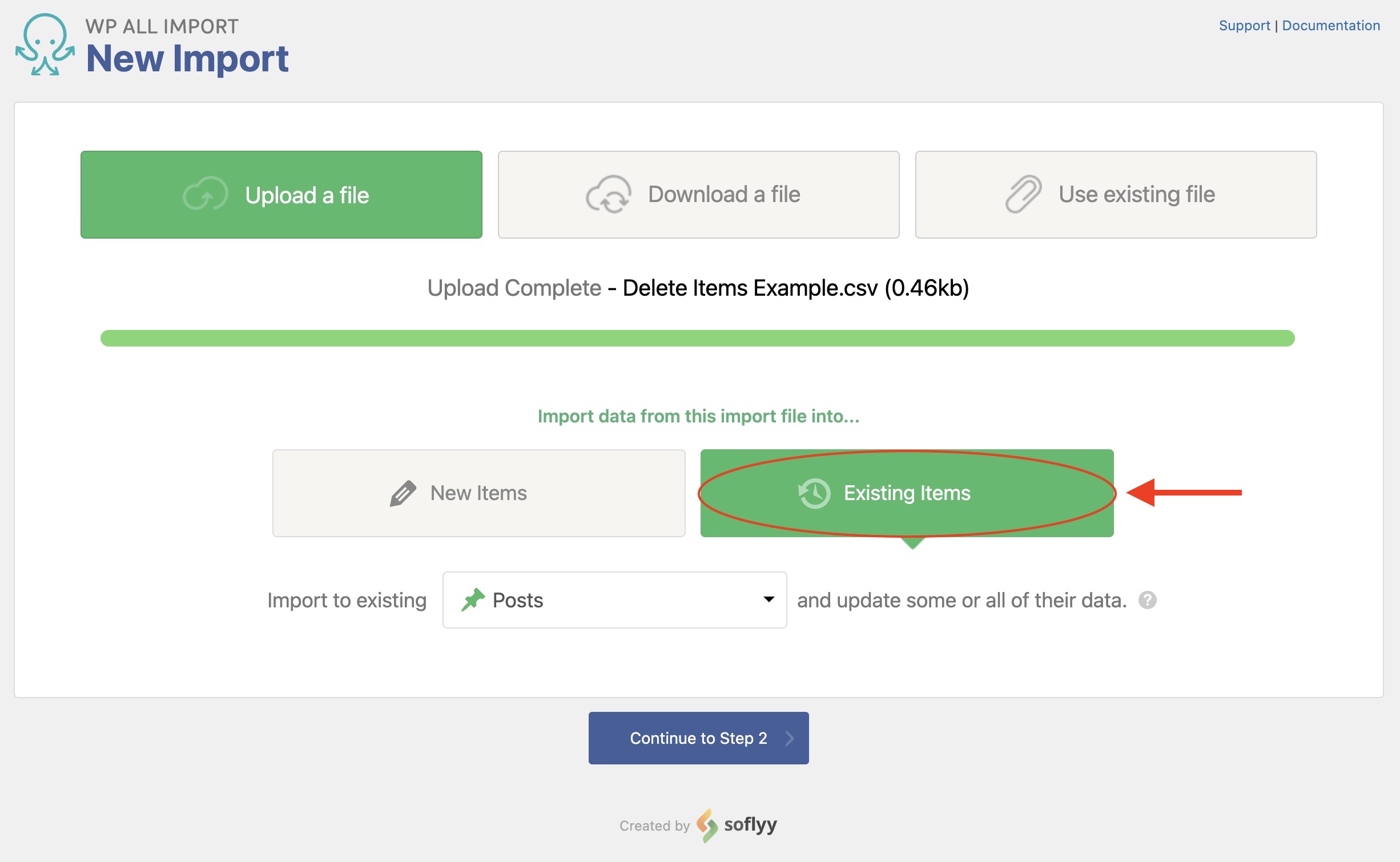This screenshot has width=1400, height=862.
Task: Click the green pushpin icon beside Posts
Action: (473, 600)
